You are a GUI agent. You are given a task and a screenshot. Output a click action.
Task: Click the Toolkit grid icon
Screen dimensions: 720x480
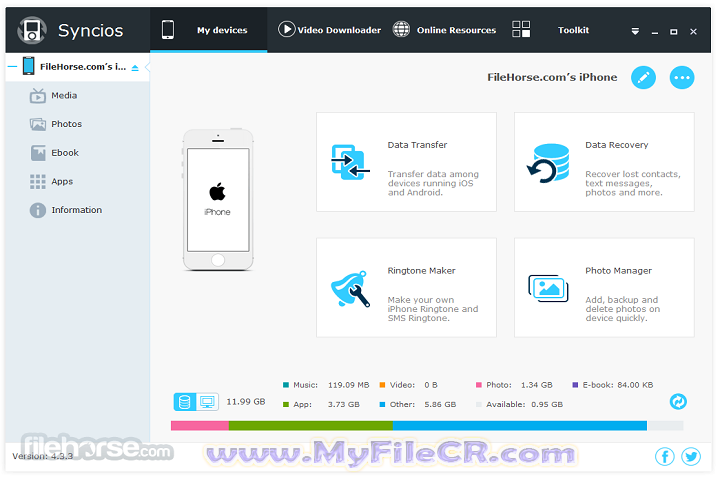(x=521, y=29)
